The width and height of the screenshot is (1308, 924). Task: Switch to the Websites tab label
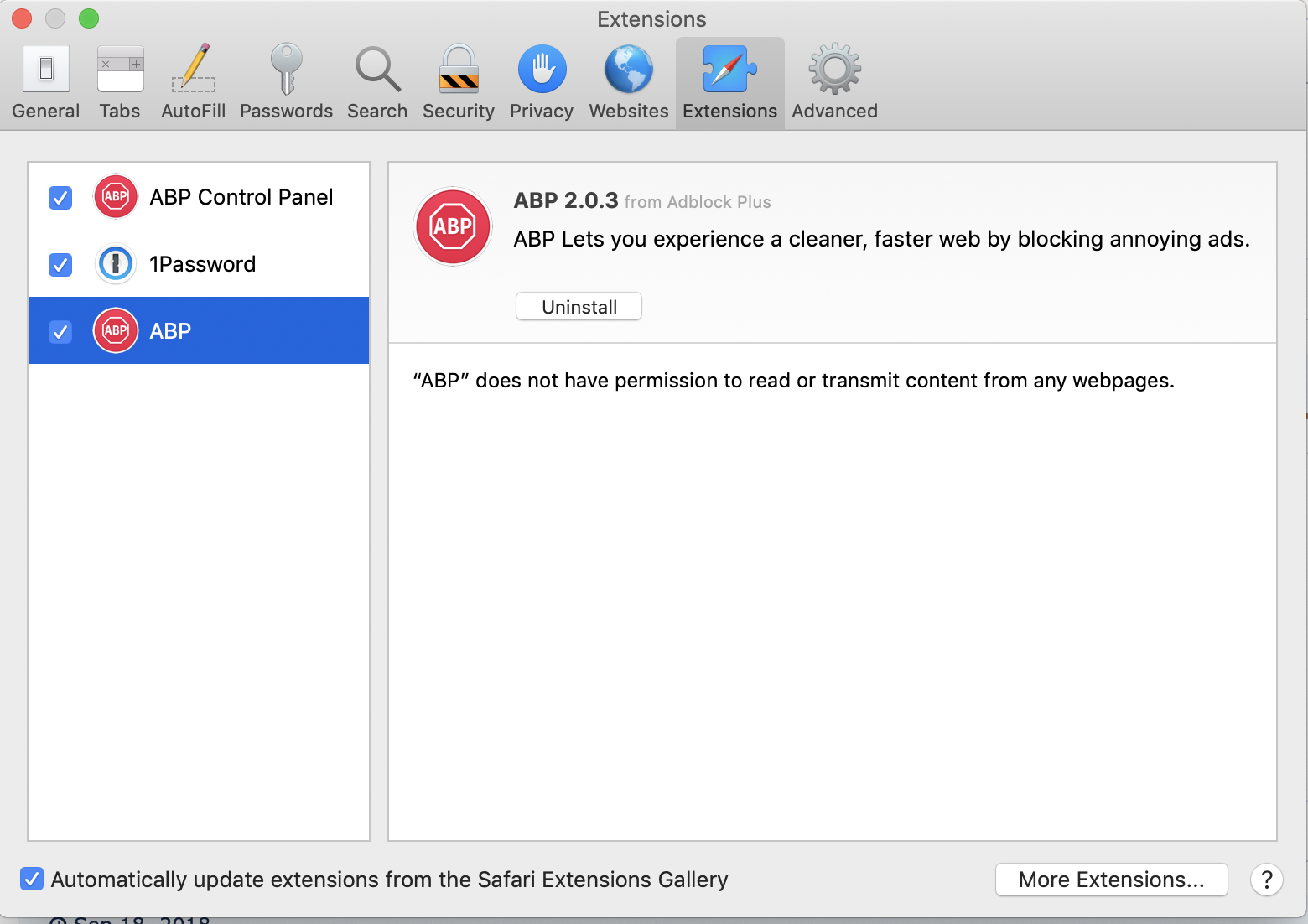pyautogui.click(x=629, y=111)
